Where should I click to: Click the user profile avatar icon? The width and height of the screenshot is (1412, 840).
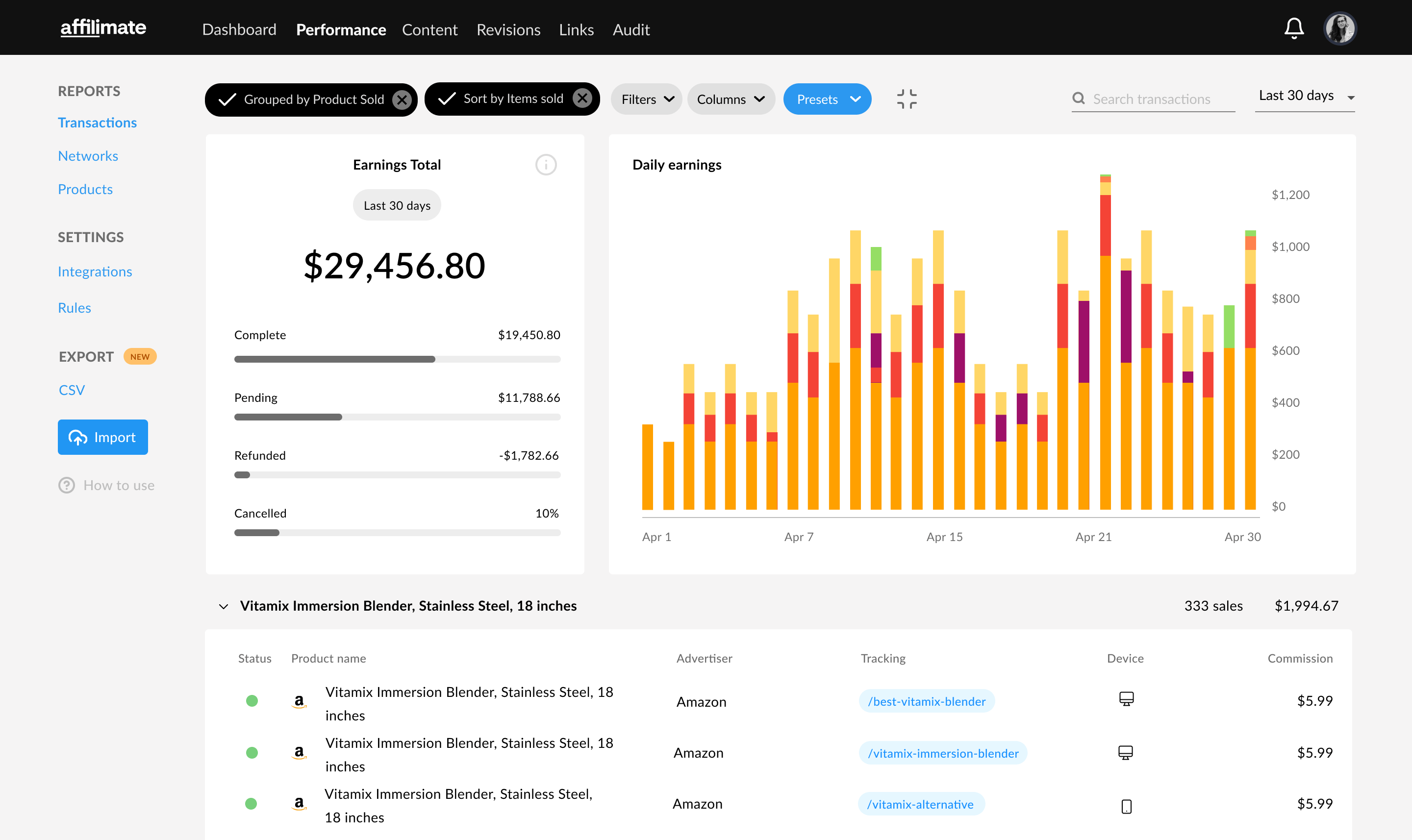click(1342, 27)
